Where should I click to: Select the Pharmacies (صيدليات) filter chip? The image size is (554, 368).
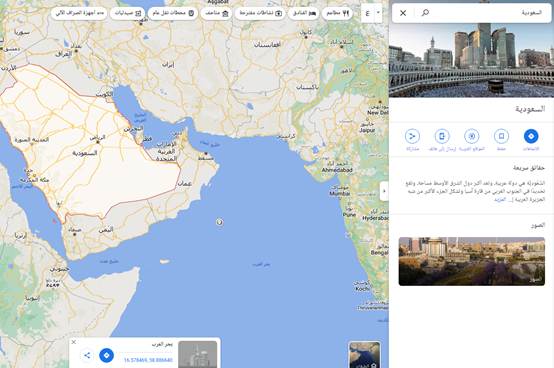[128, 13]
